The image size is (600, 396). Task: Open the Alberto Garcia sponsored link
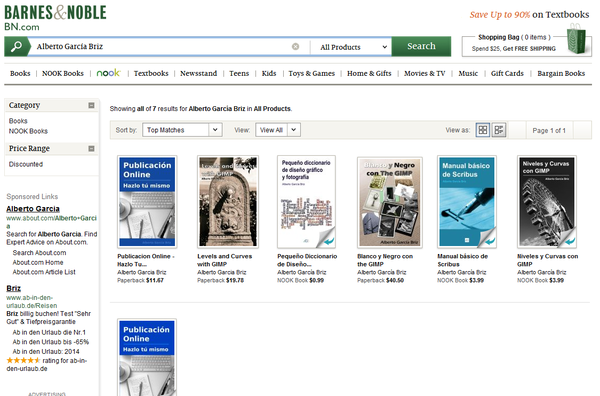pyautogui.click(x=33, y=209)
